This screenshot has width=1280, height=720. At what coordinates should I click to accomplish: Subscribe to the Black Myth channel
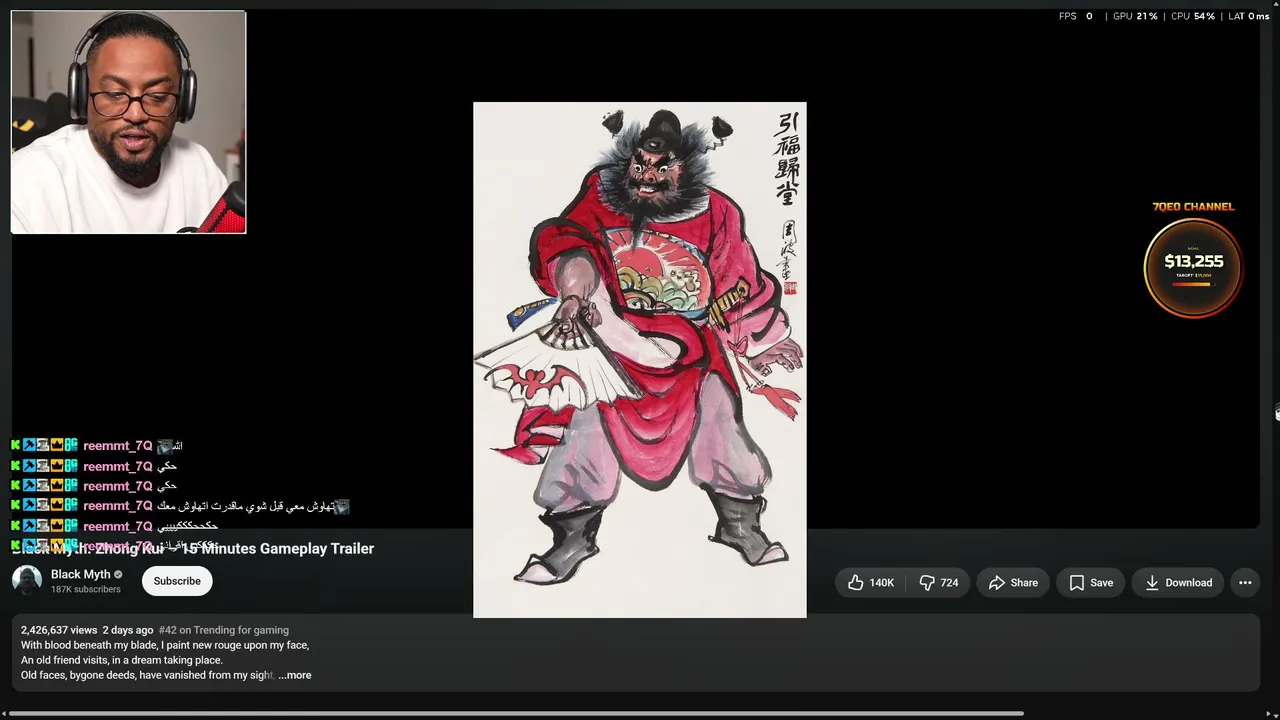(177, 581)
